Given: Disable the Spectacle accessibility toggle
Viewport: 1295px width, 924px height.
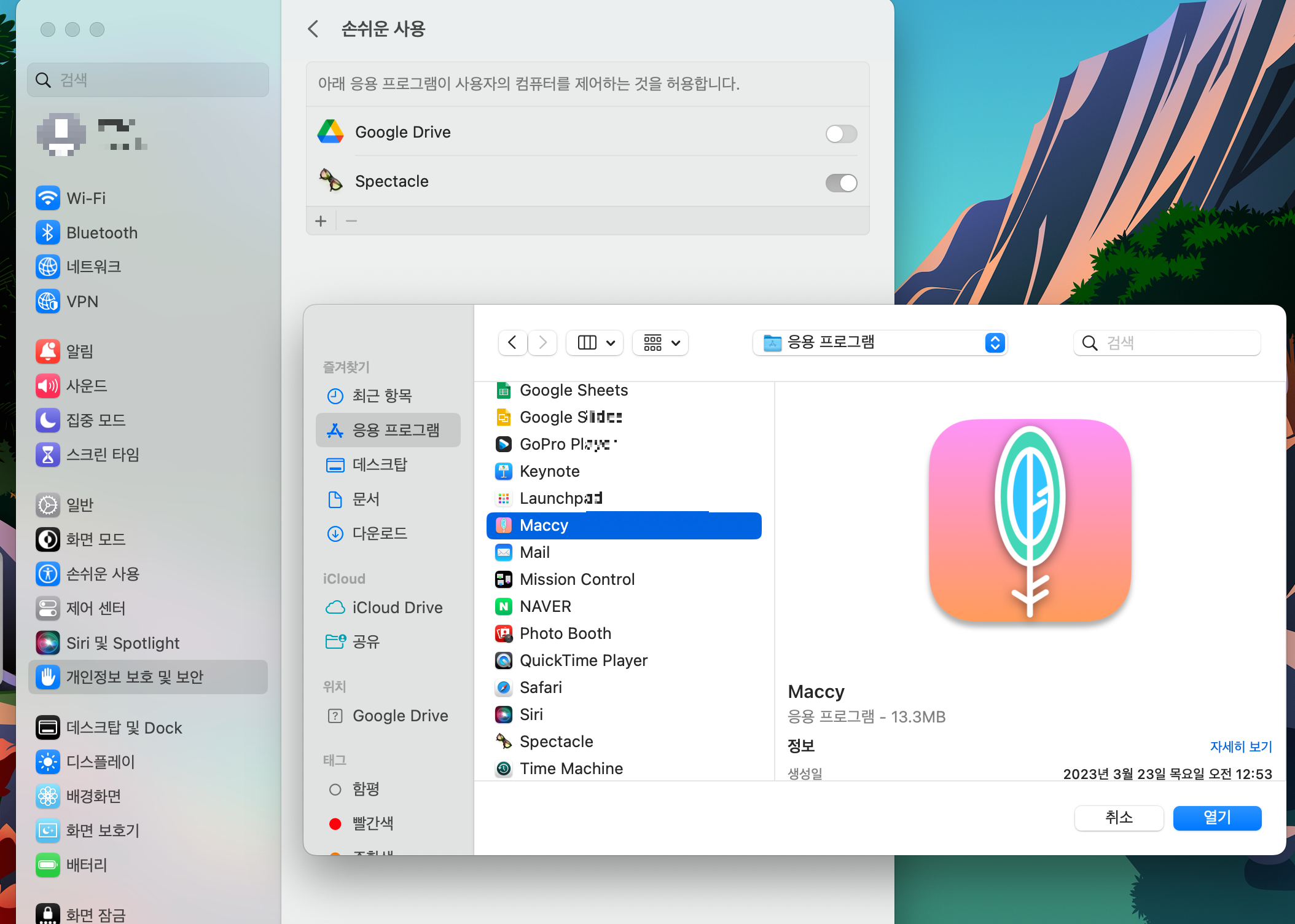Looking at the screenshot, I should (x=841, y=183).
